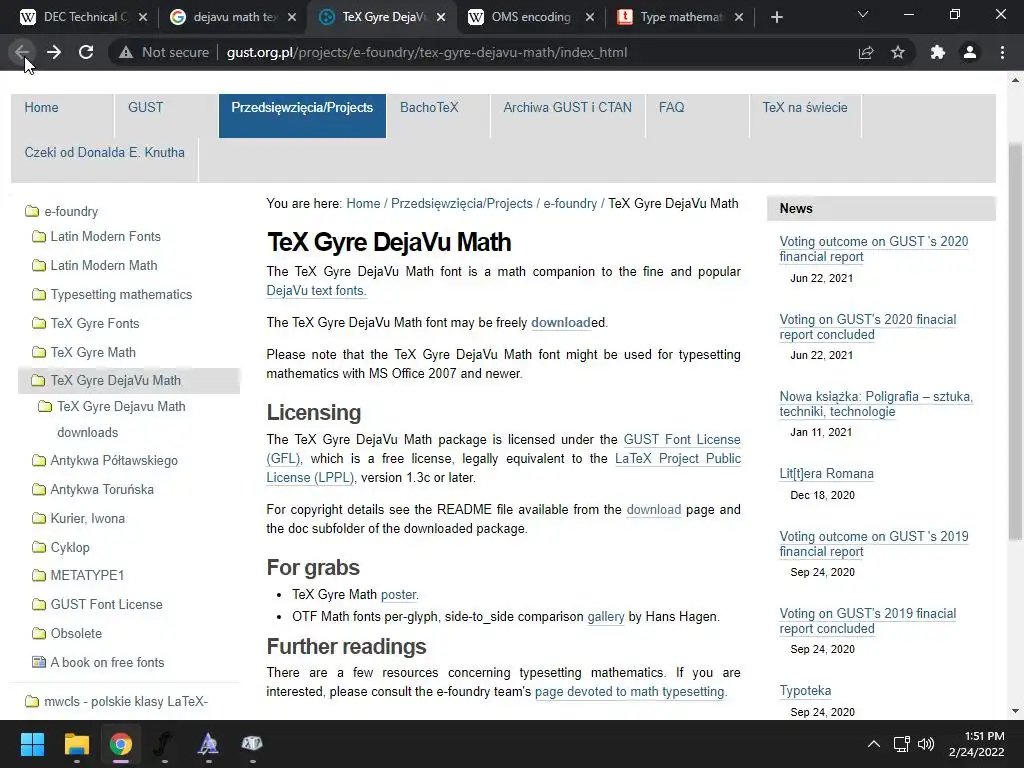Open Antykwa Toruńska sidebar entry
The width and height of the screenshot is (1024, 768).
(102, 490)
